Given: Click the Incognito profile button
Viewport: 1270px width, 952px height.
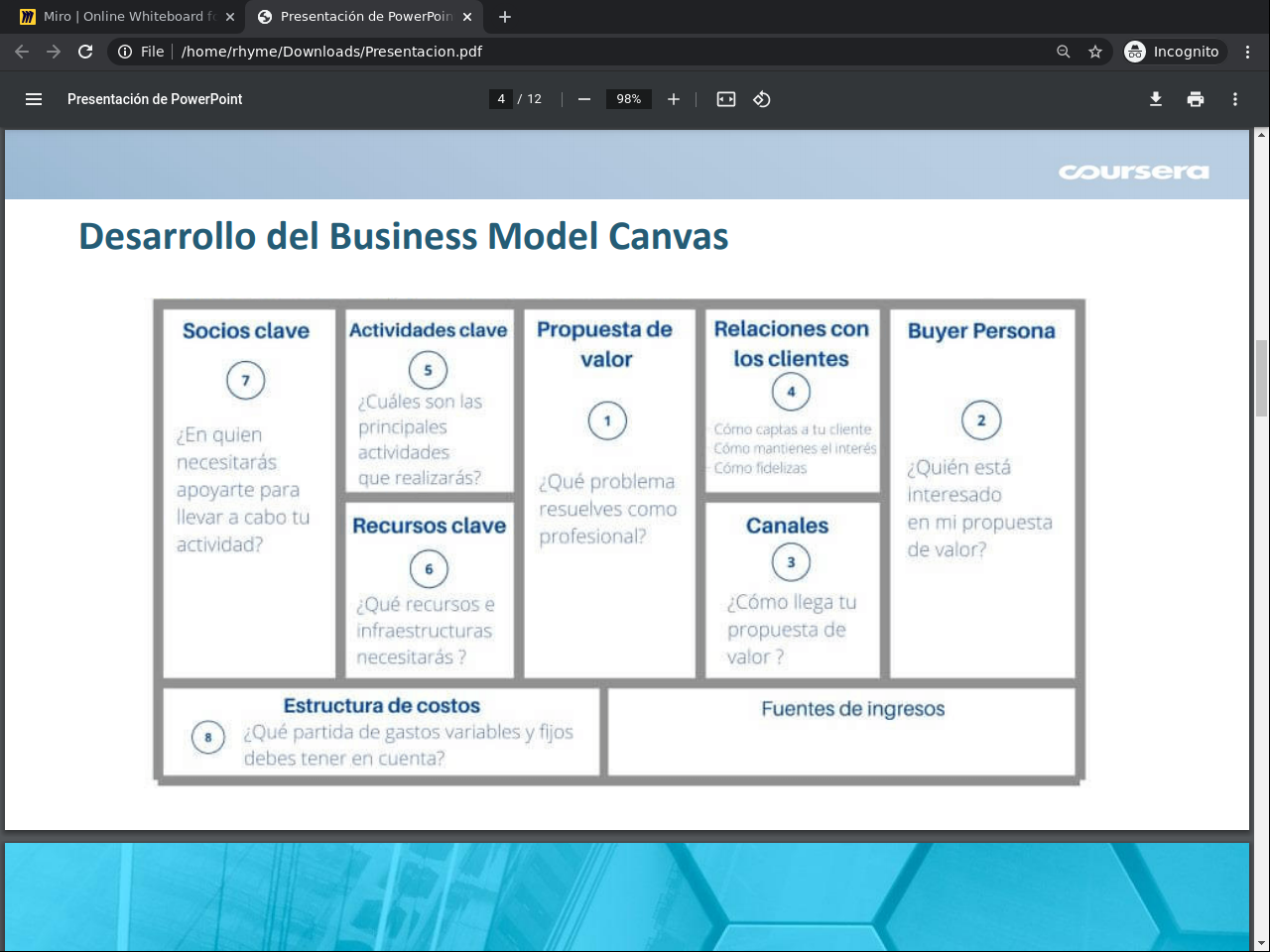Looking at the screenshot, I should pyautogui.click(x=1173, y=52).
